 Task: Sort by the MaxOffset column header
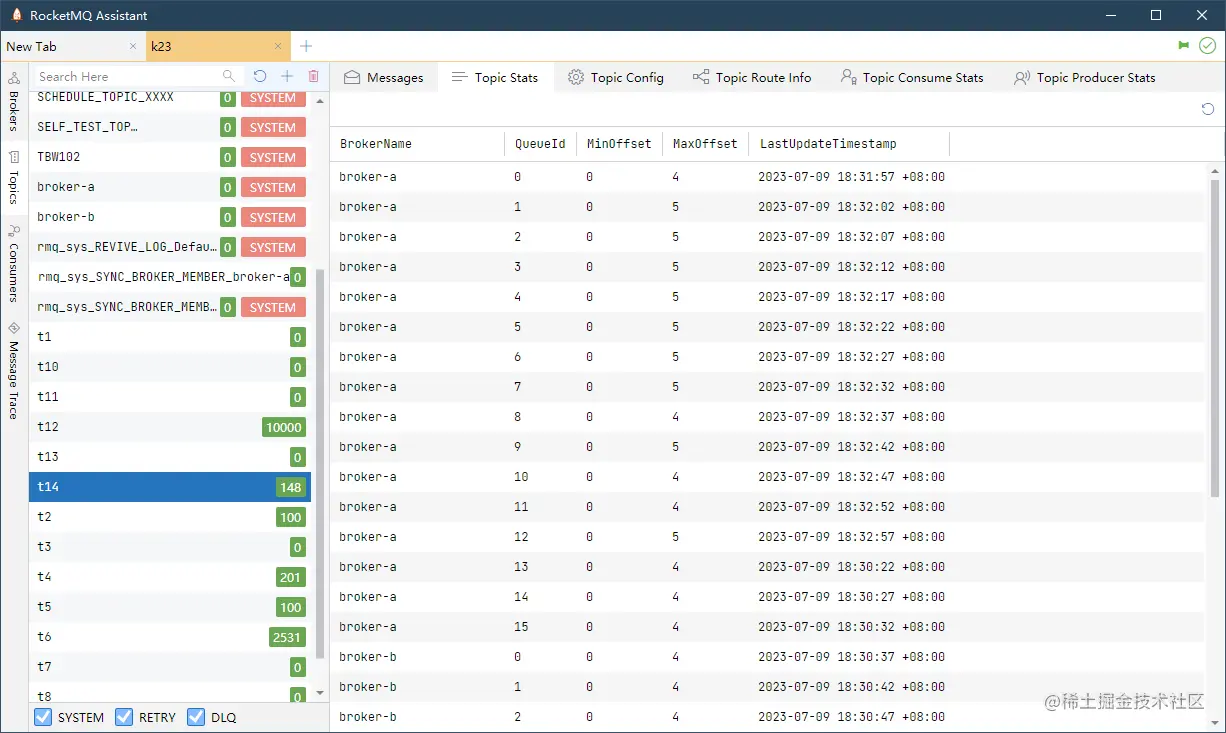click(x=705, y=144)
